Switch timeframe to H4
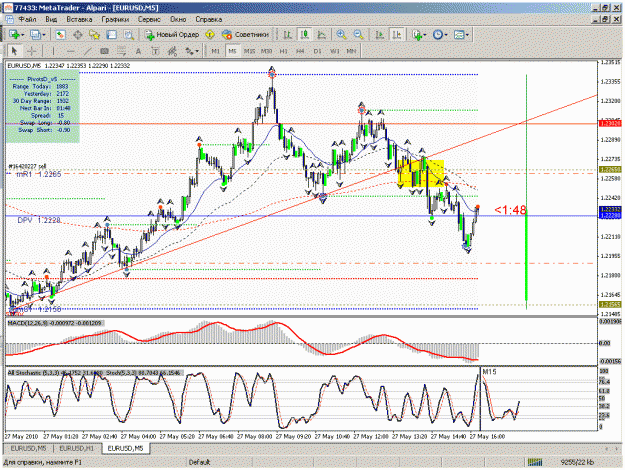 click(x=300, y=51)
